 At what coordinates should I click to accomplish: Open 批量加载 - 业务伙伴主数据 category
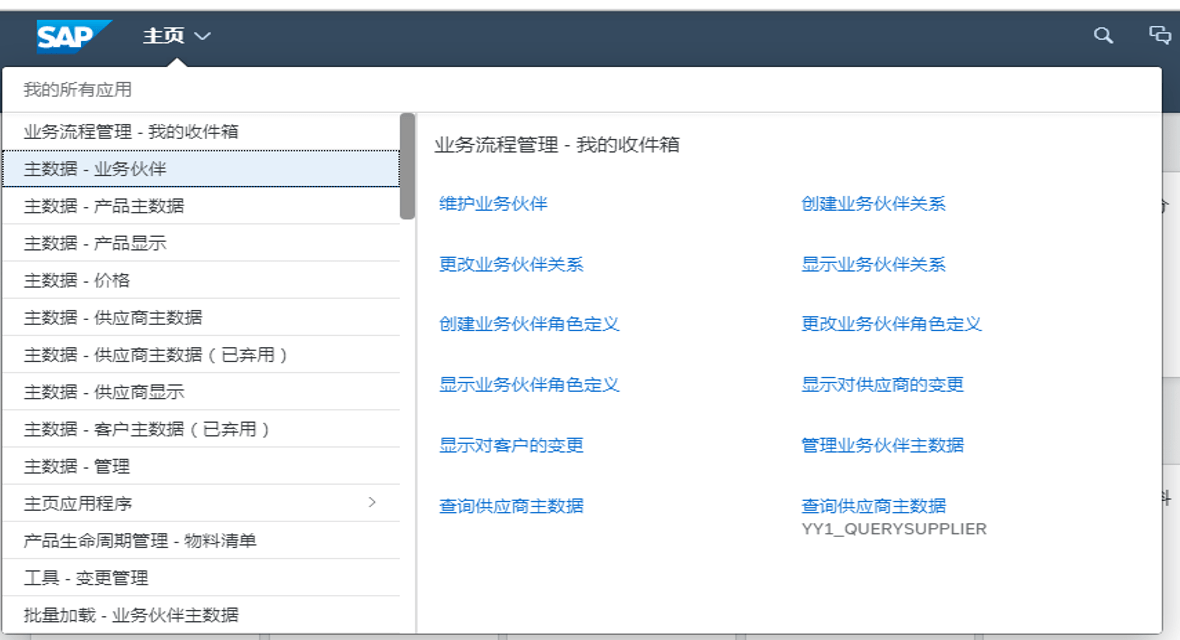tap(131, 615)
